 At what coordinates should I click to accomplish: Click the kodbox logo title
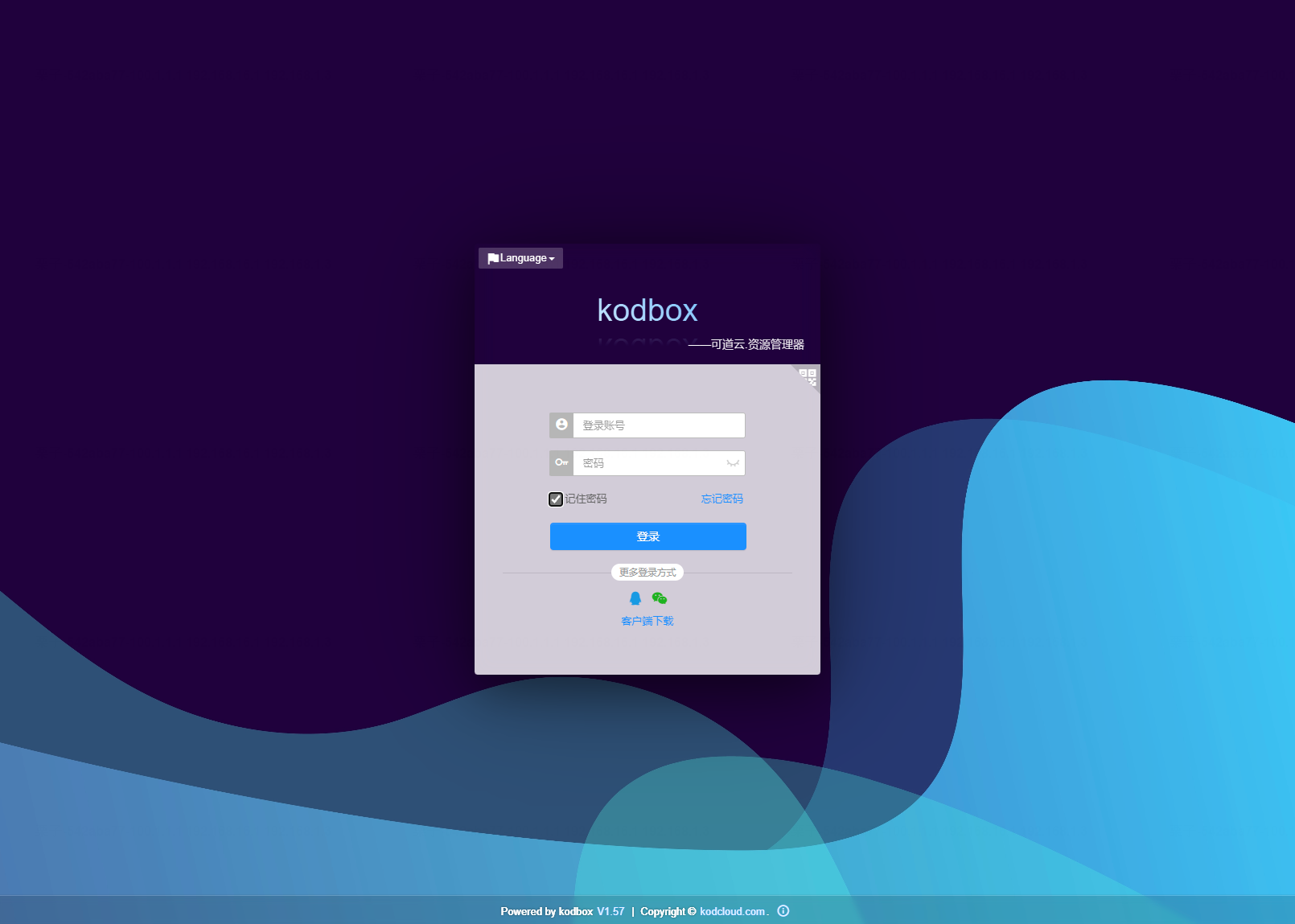click(647, 310)
